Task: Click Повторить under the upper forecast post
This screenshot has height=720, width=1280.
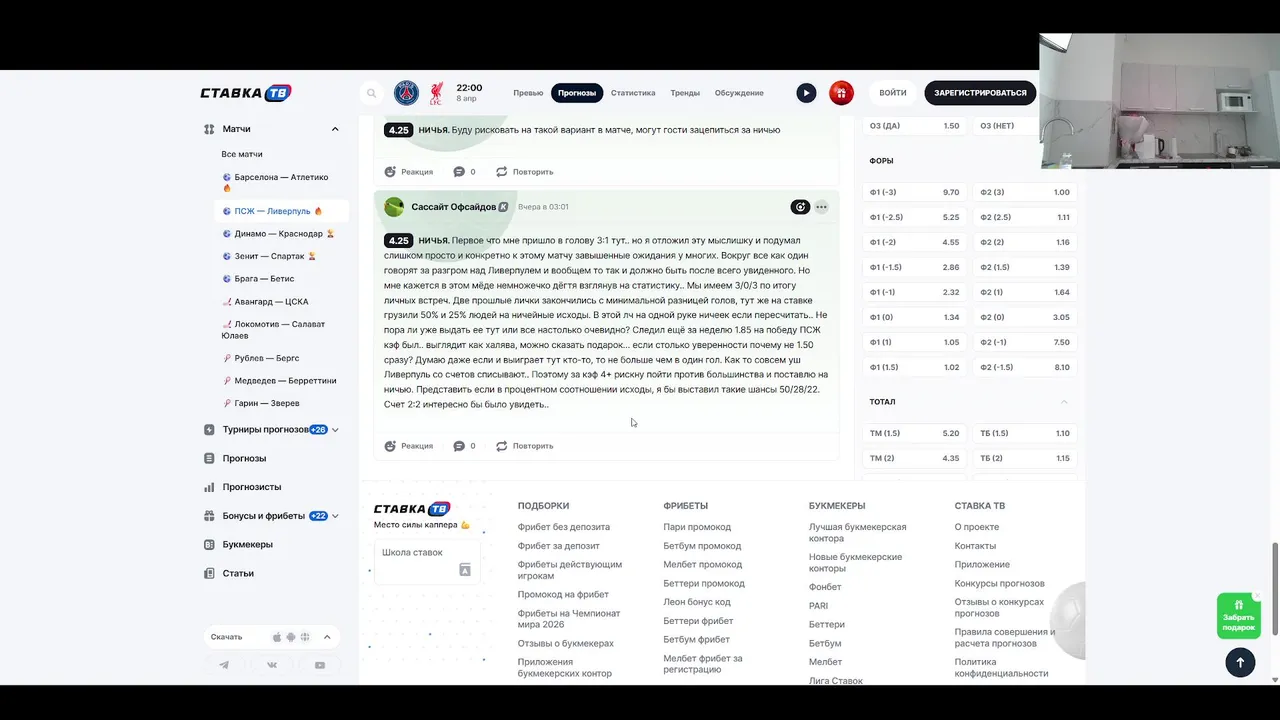Action: tap(524, 172)
